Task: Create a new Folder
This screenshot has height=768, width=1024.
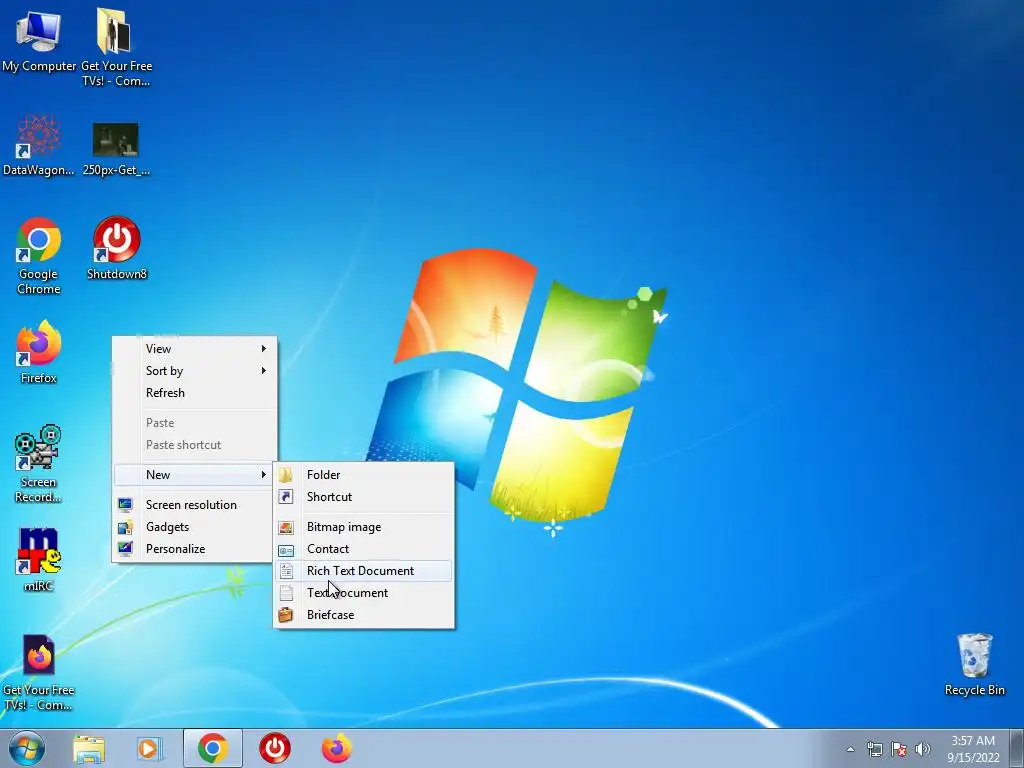Action: (x=364, y=475)
